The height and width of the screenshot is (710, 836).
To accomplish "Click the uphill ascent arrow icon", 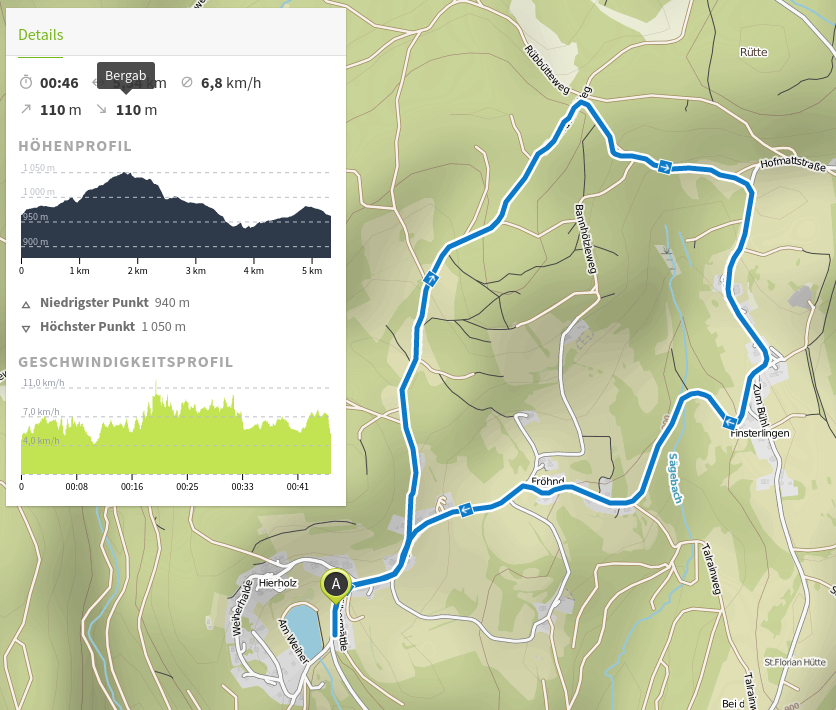I will pos(25,109).
